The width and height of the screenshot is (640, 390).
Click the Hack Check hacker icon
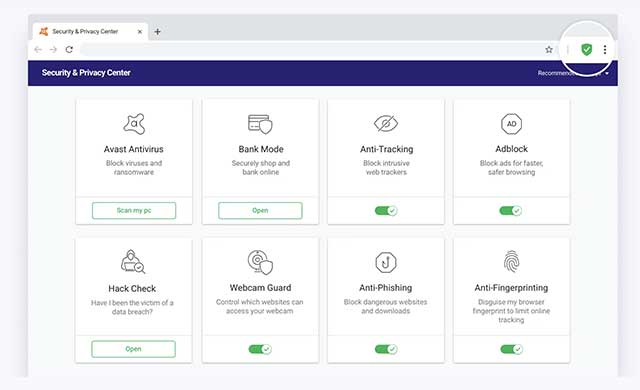coord(133,261)
